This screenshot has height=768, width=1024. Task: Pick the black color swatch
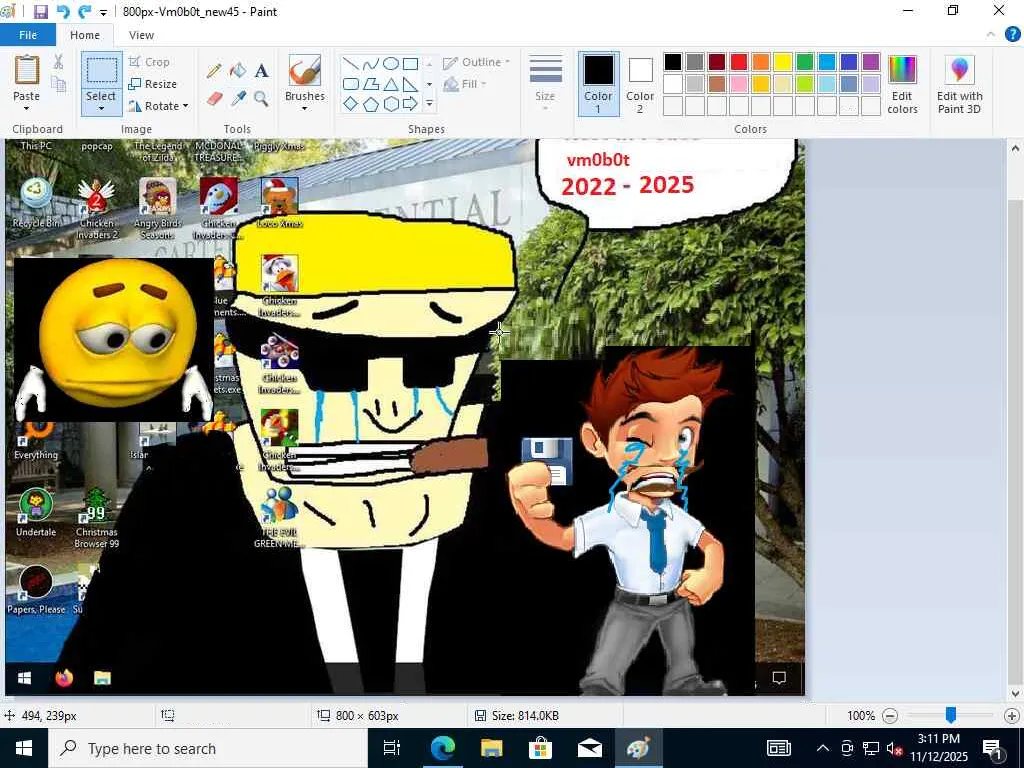point(673,62)
